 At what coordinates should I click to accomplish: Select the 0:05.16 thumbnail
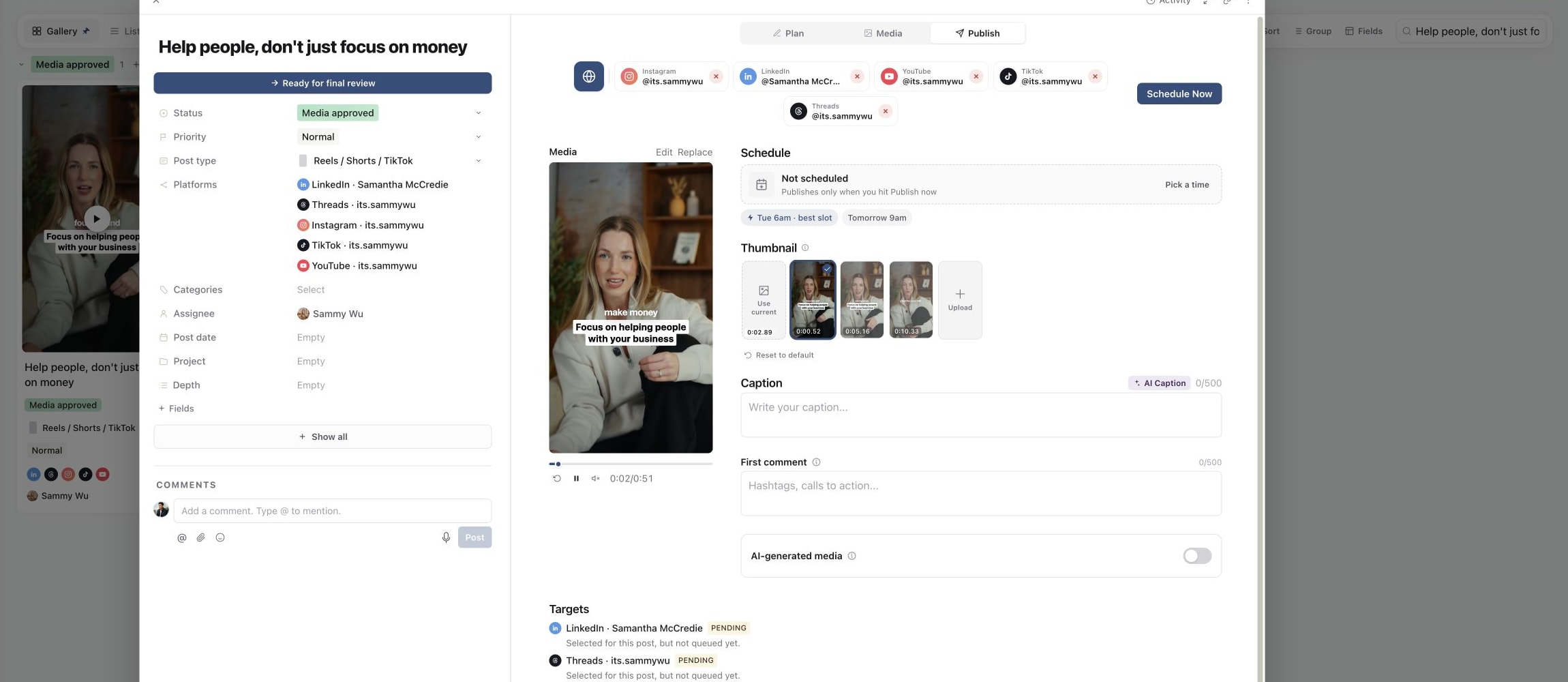[x=862, y=300]
